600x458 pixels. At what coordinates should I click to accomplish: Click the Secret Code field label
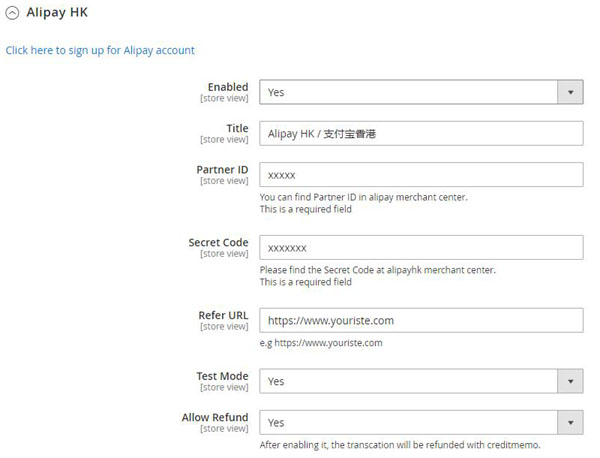pos(218,242)
